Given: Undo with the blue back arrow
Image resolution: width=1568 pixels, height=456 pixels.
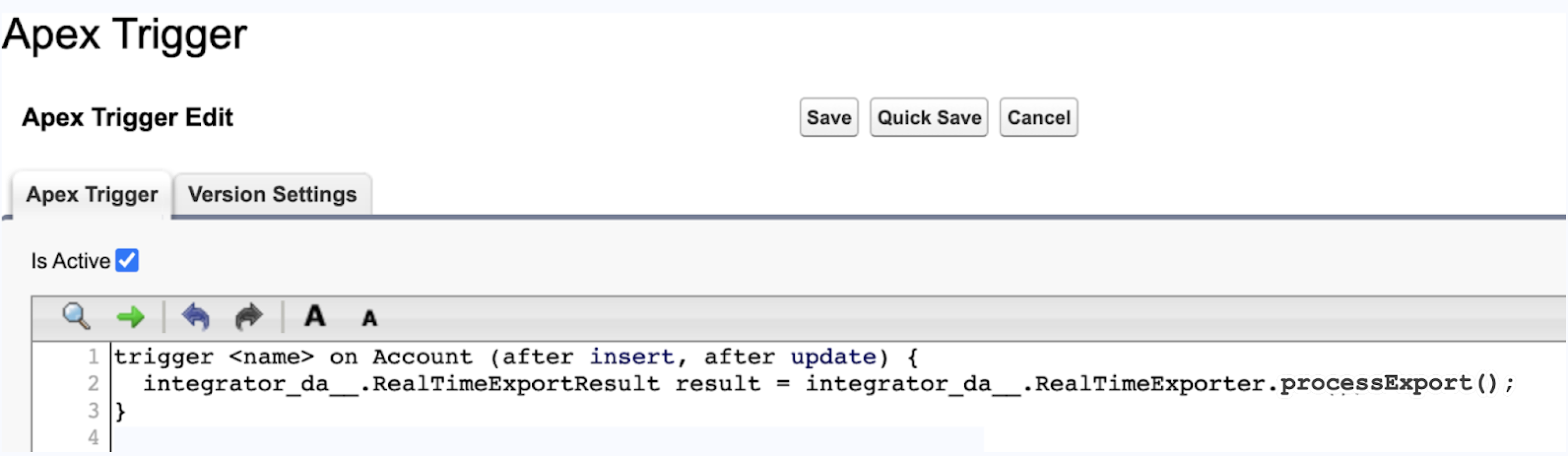Looking at the screenshot, I should tap(196, 317).
